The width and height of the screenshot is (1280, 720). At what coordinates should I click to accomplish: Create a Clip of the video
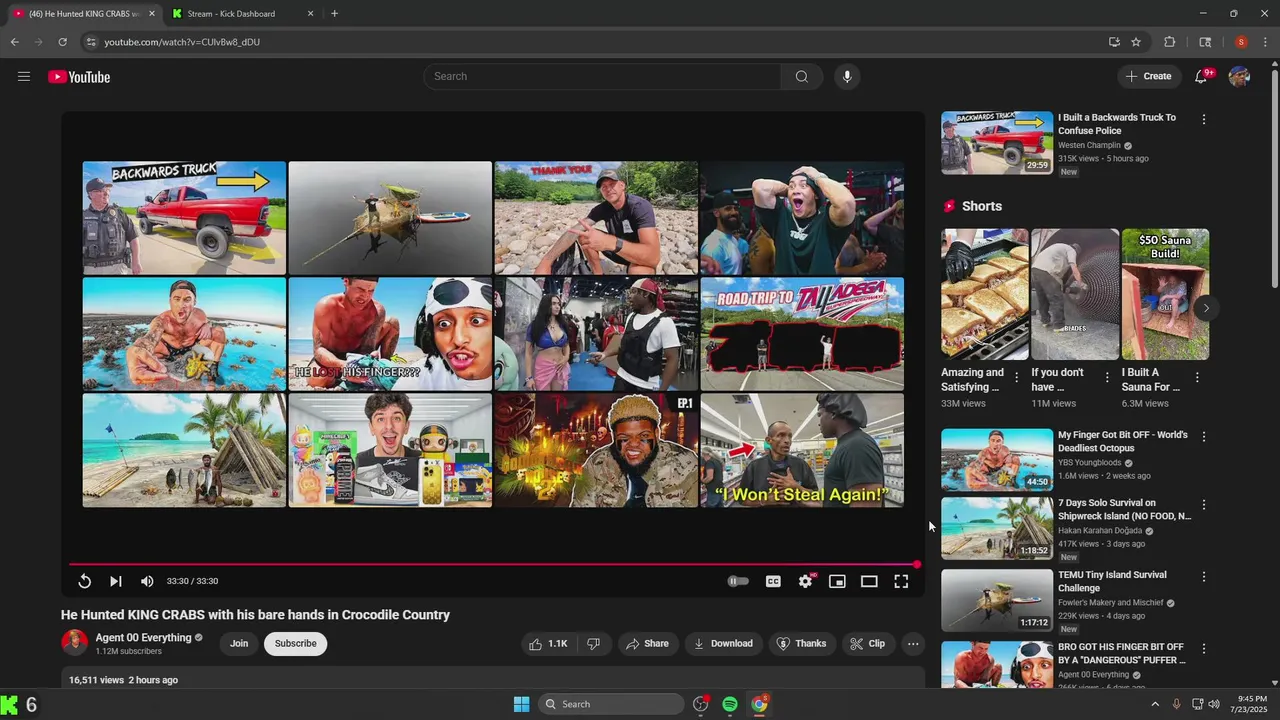coord(867,644)
